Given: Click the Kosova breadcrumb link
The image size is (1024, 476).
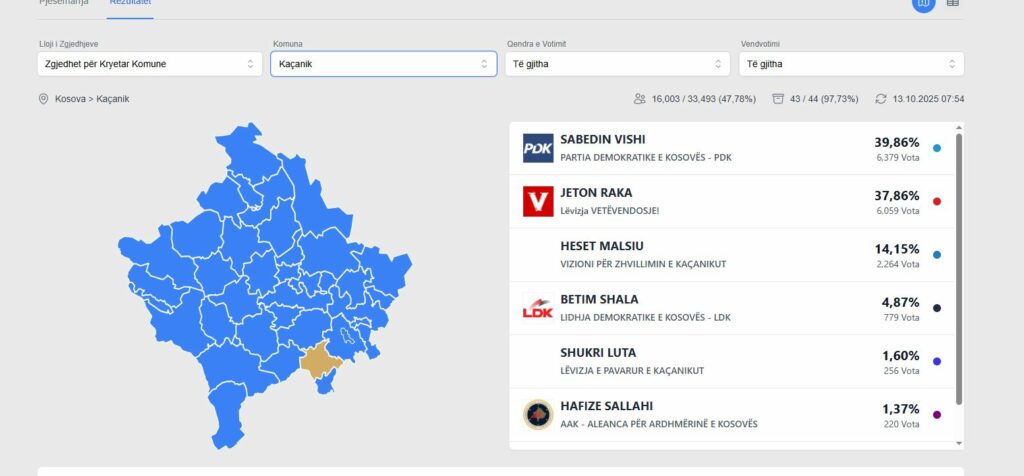Looking at the screenshot, I should [71, 99].
